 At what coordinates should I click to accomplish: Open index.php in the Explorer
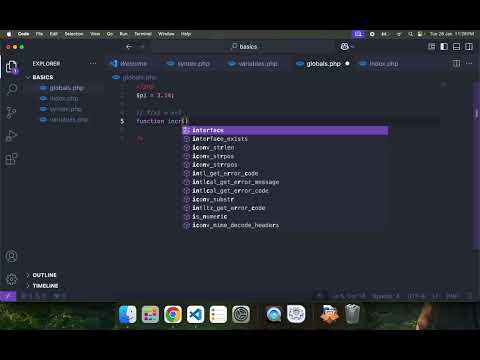pos(64,99)
